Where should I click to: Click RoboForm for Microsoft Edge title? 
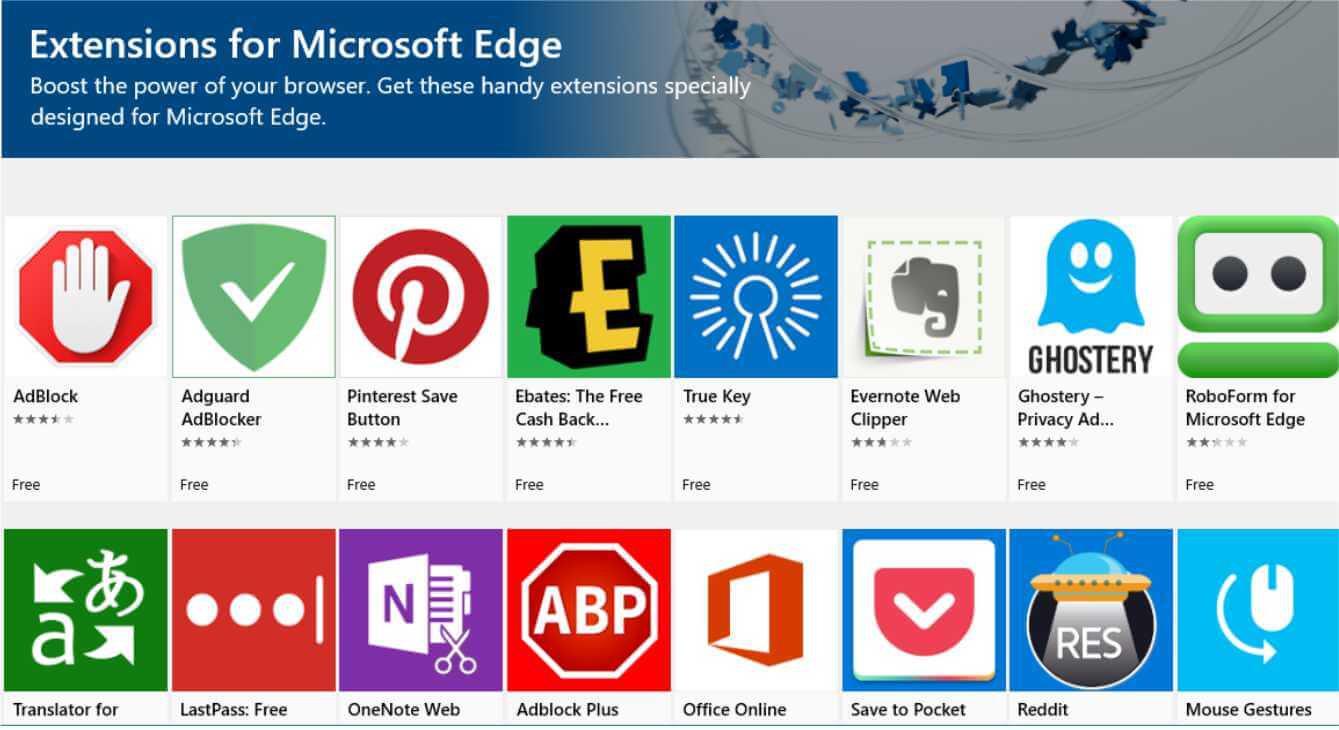click(1245, 408)
